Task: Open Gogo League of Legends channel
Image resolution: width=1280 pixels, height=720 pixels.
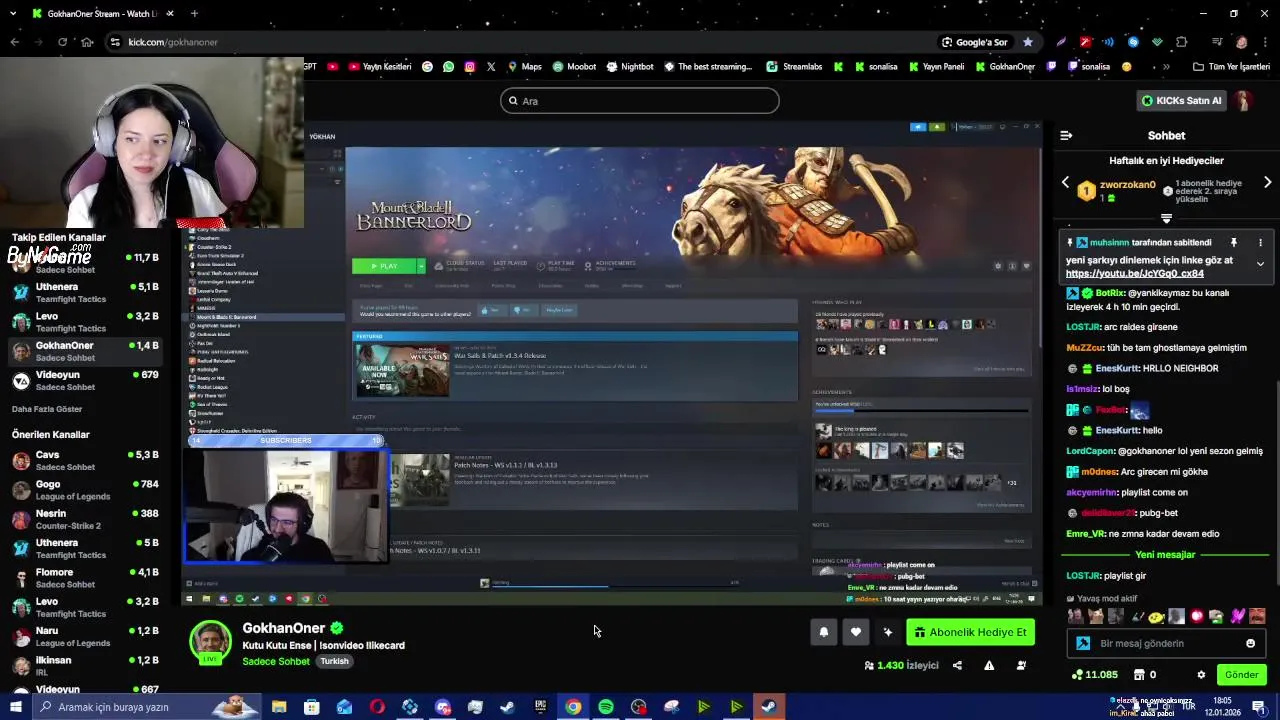Action: tap(85, 490)
